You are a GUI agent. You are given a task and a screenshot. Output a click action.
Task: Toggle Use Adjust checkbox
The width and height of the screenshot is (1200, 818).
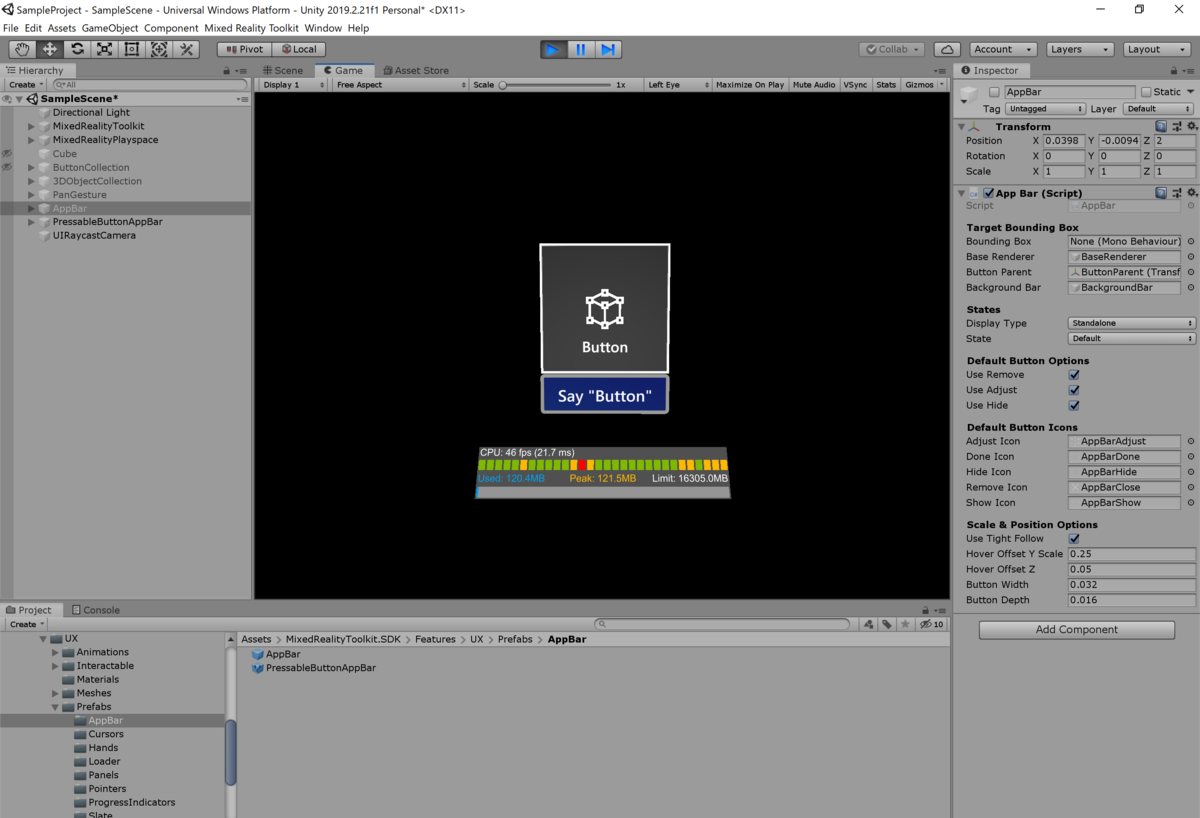1074,390
